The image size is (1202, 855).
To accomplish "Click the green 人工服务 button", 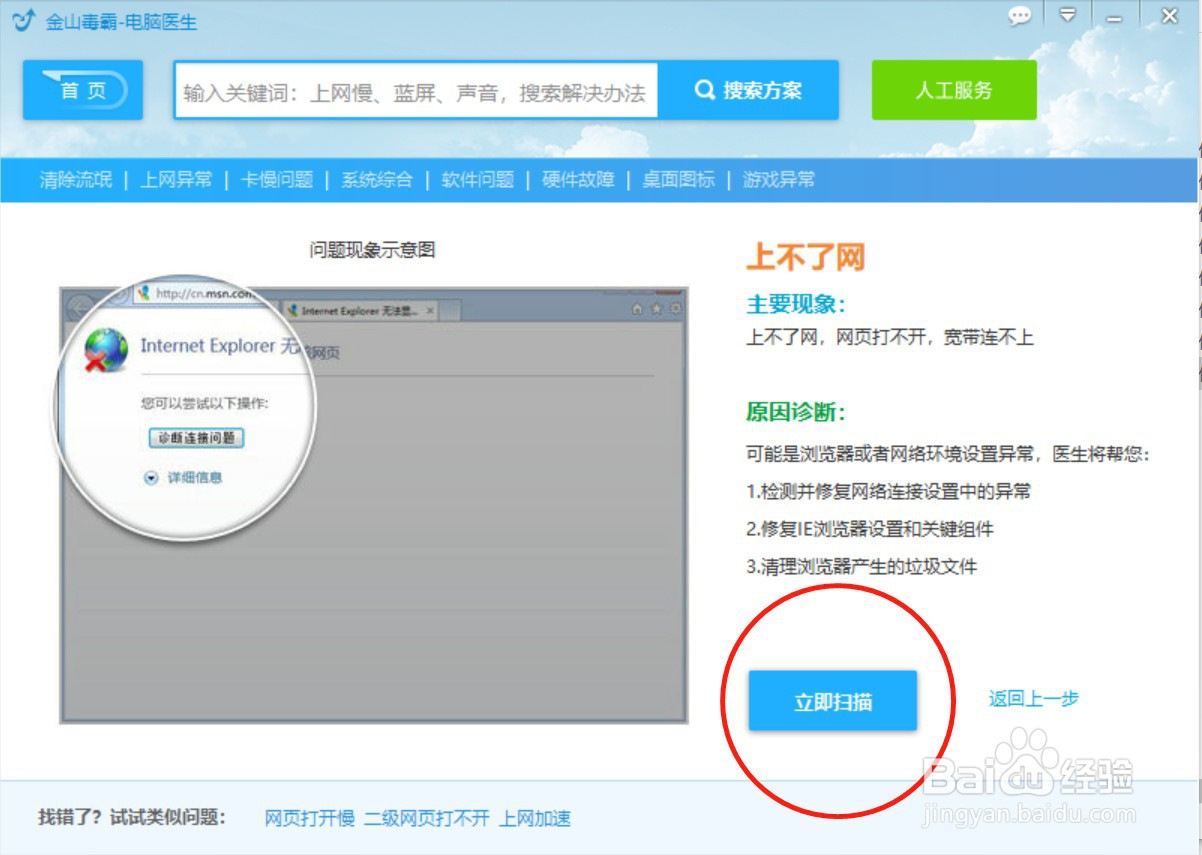I will [953, 89].
